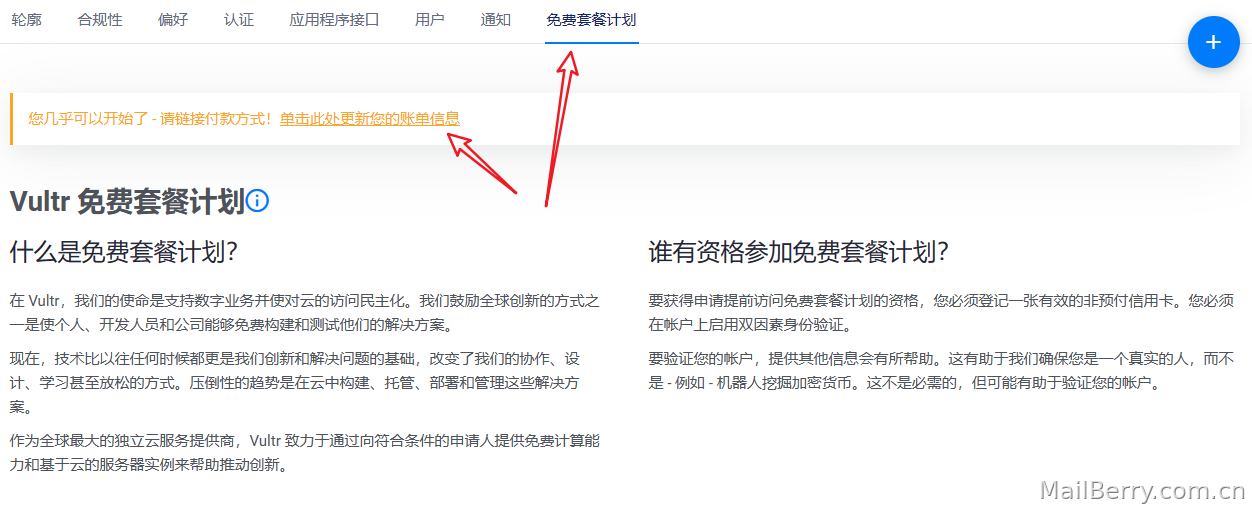Select the 偏好 tab
Viewport: 1252px width, 508px height.
coord(173,20)
